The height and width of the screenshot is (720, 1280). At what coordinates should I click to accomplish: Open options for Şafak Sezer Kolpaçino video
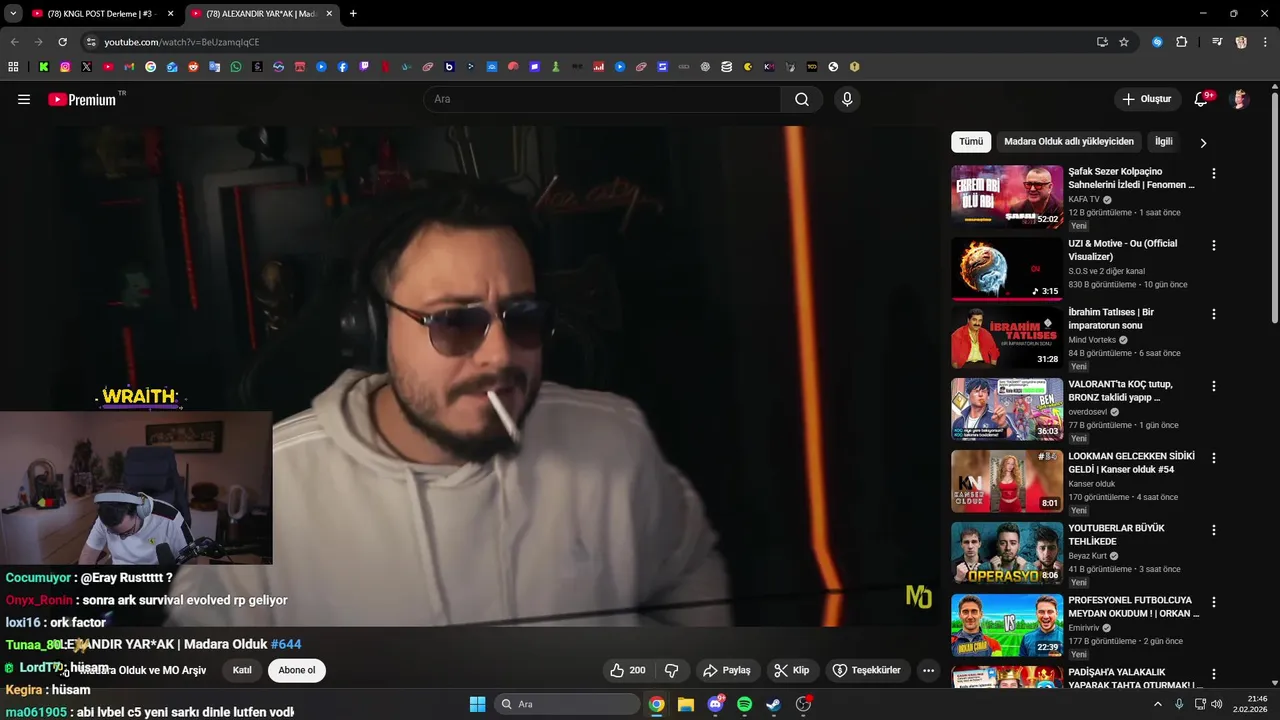(1214, 173)
